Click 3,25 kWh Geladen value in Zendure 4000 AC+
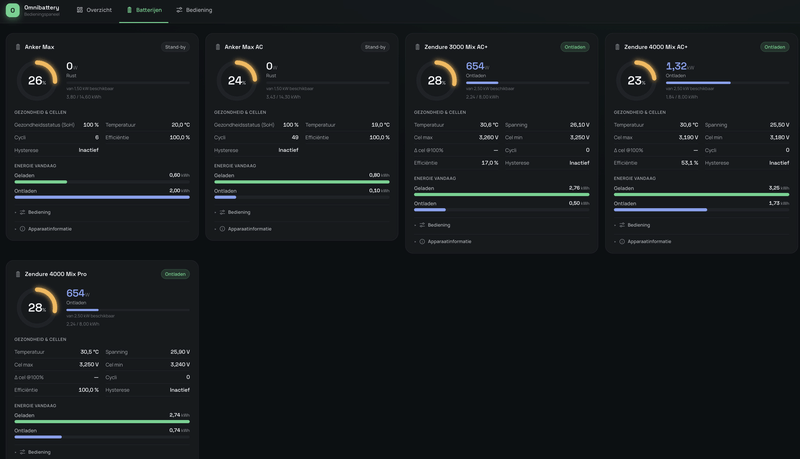This screenshot has width=800, height=459. (x=779, y=188)
